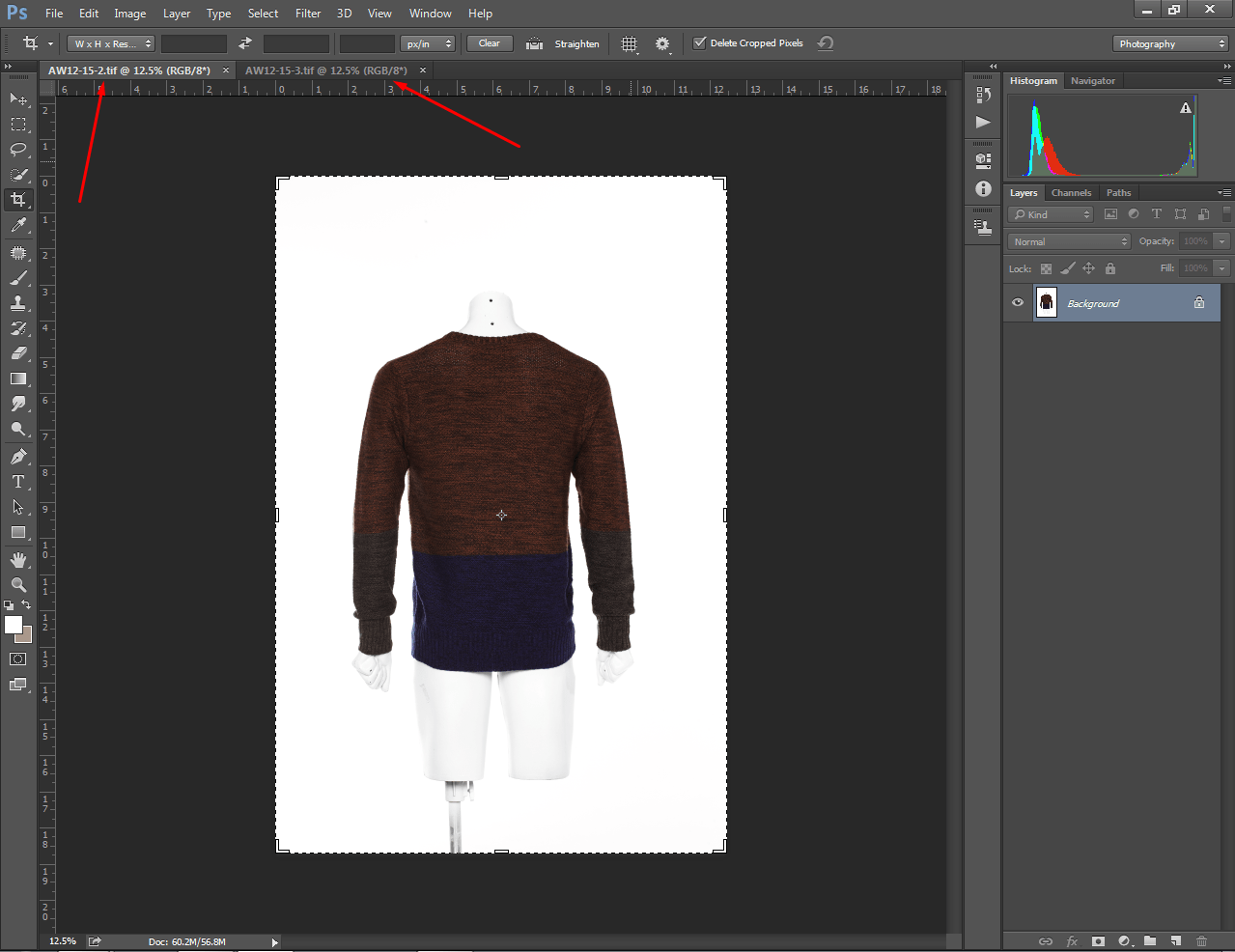This screenshot has width=1235, height=952.
Task: Swap width and height crop values
Action: tap(245, 43)
